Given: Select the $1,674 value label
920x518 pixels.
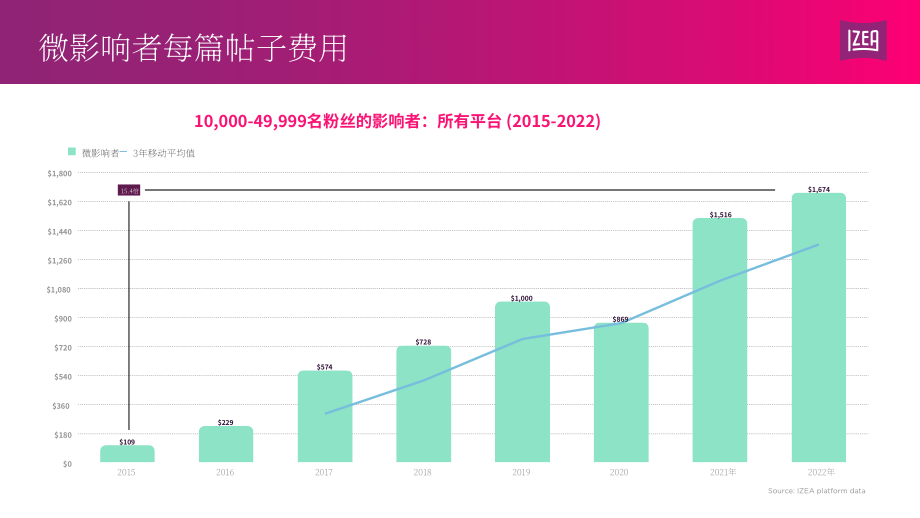Looking at the screenshot, I should pyautogui.click(x=818, y=189).
